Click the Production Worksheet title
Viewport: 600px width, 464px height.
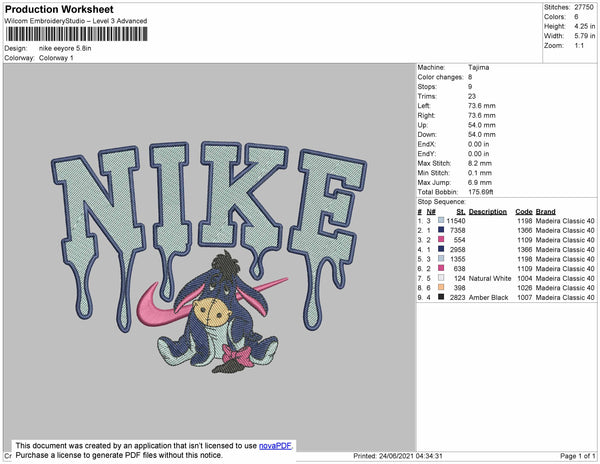coord(59,10)
